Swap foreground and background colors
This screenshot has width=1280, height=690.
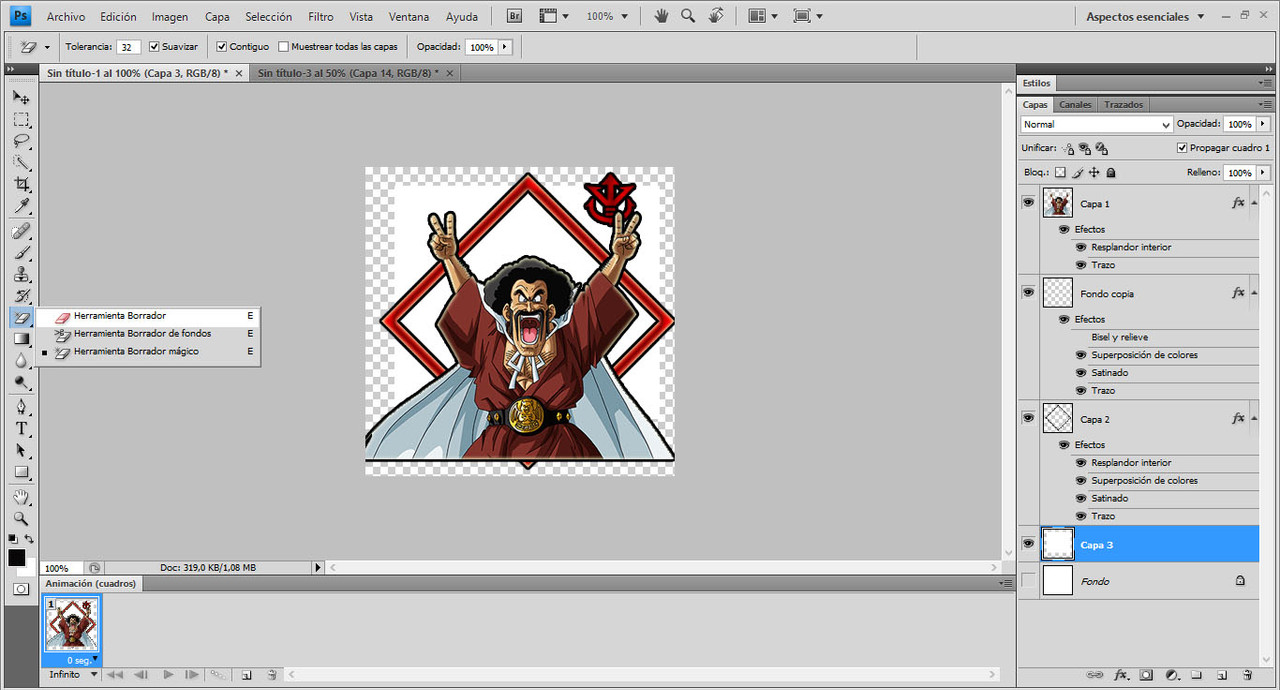[29, 540]
